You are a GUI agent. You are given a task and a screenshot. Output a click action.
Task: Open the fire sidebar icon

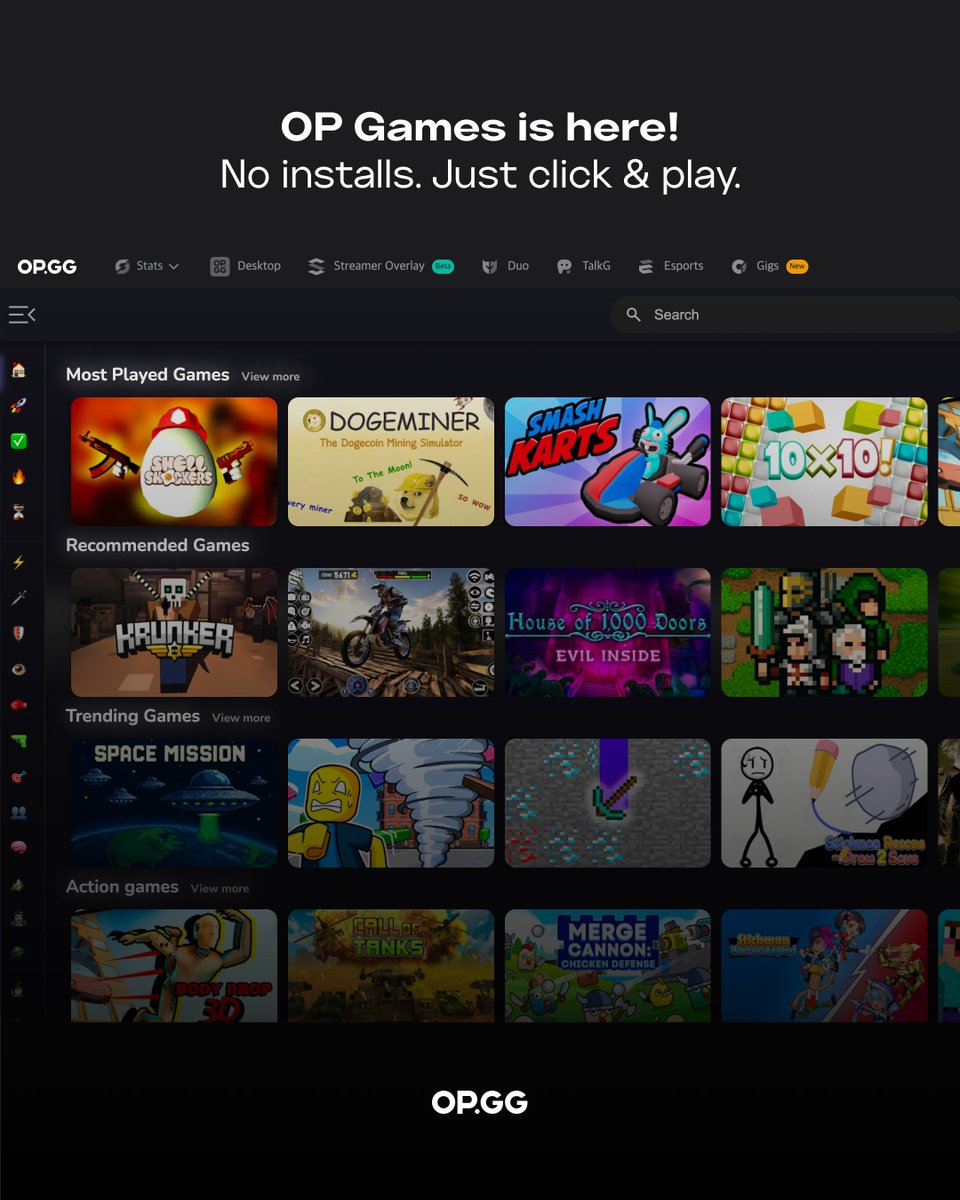[x=18, y=477]
